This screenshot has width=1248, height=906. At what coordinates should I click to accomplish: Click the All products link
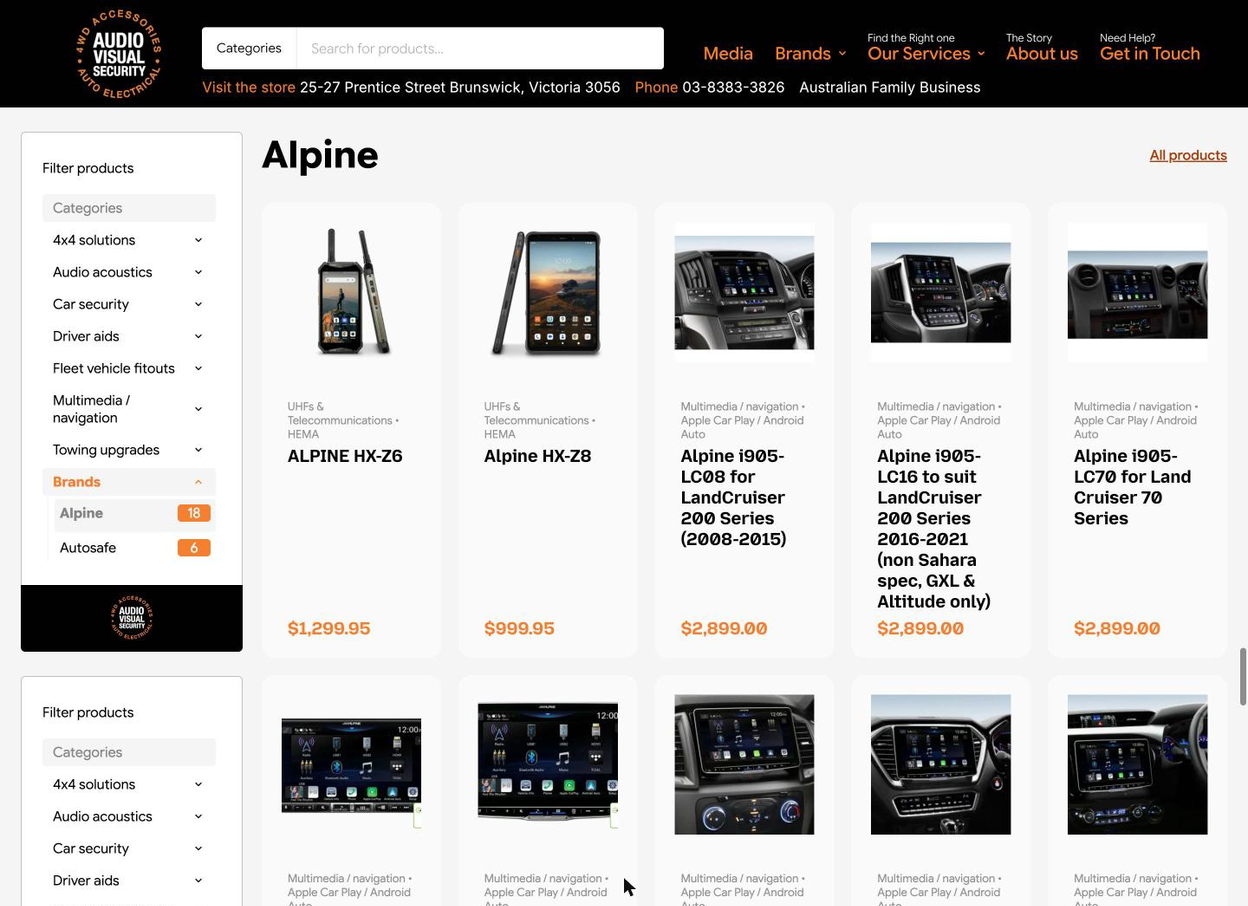(x=1188, y=155)
